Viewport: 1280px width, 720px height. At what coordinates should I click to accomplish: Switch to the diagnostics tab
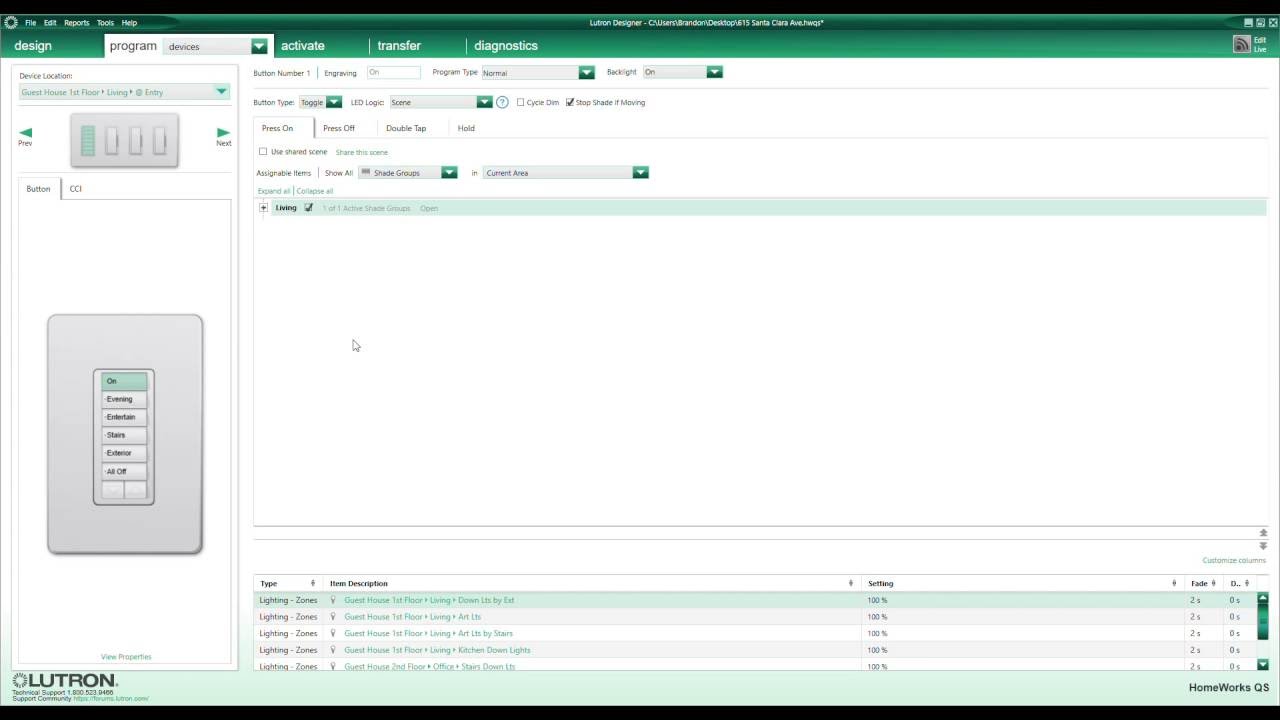point(506,46)
